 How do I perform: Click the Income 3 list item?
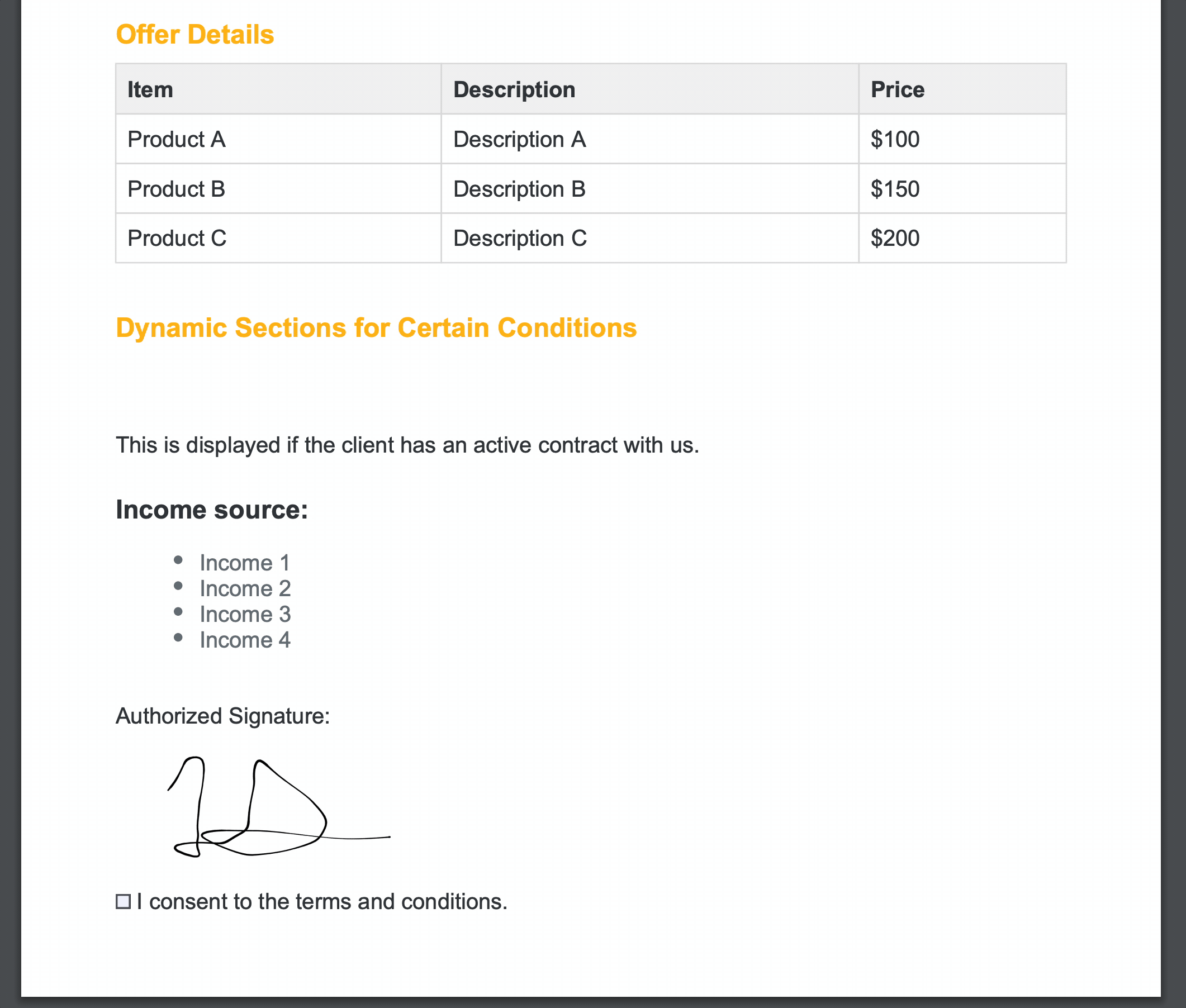[x=245, y=614]
